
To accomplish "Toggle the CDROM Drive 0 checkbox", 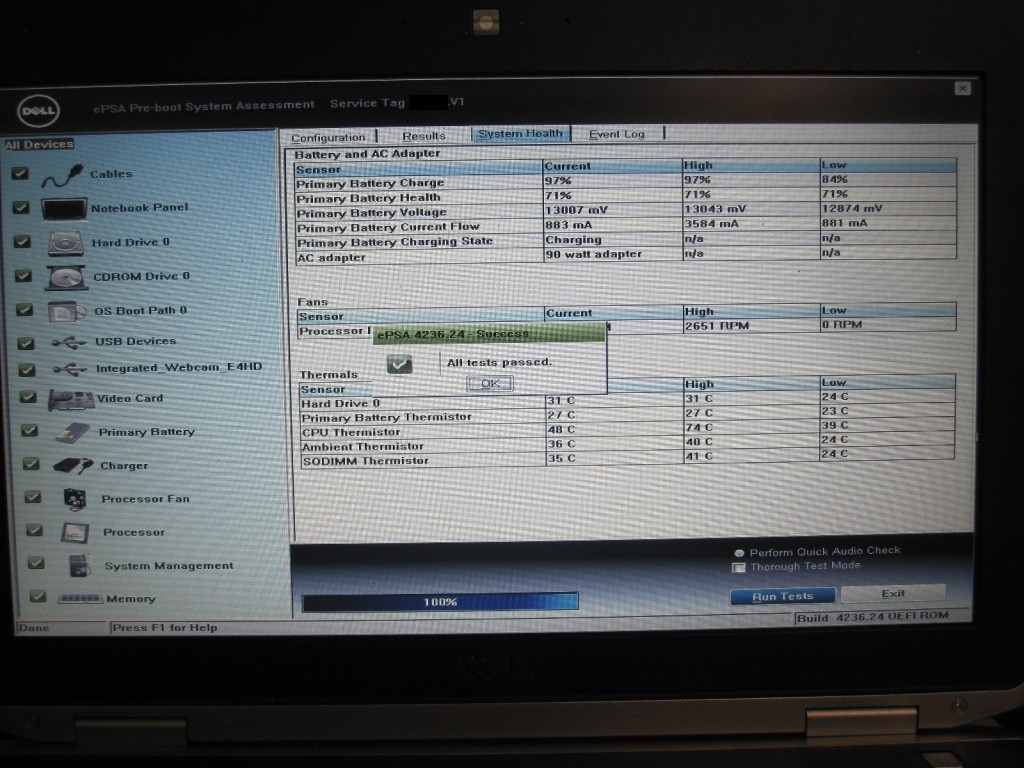I will (24, 276).
